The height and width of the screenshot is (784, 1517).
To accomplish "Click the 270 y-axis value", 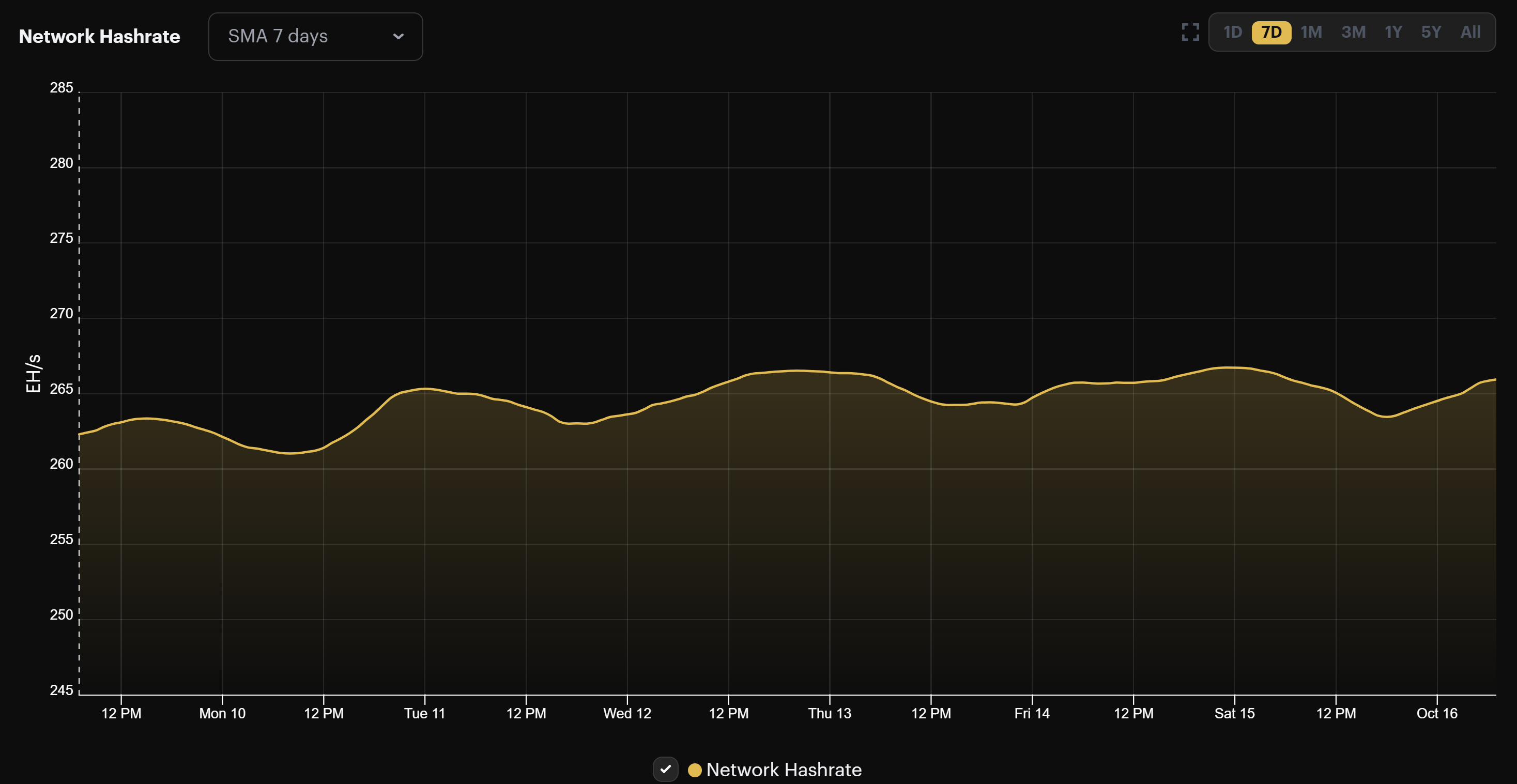I will click(x=61, y=313).
